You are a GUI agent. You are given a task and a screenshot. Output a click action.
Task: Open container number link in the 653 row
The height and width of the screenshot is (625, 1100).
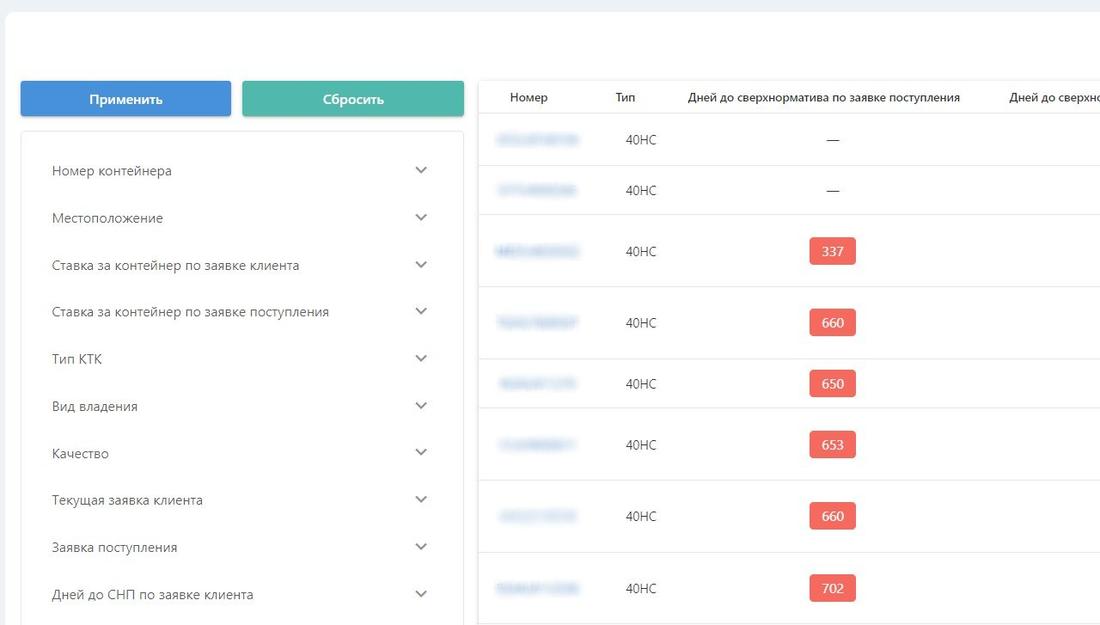click(x=537, y=445)
